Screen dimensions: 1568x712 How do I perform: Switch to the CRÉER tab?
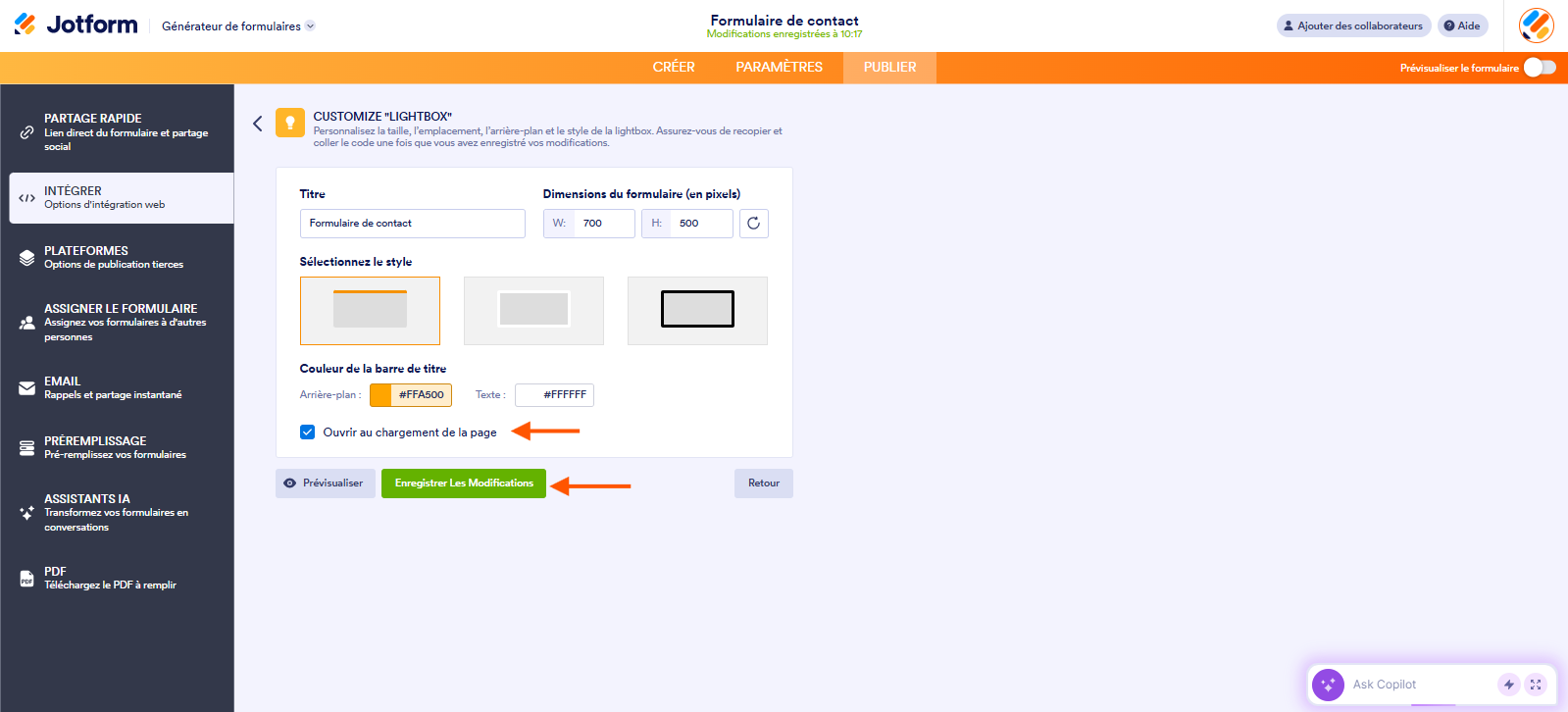(674, 68)
